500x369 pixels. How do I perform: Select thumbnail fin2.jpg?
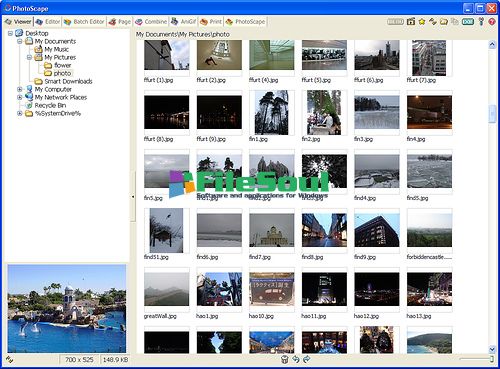click(x=324, y=112)
